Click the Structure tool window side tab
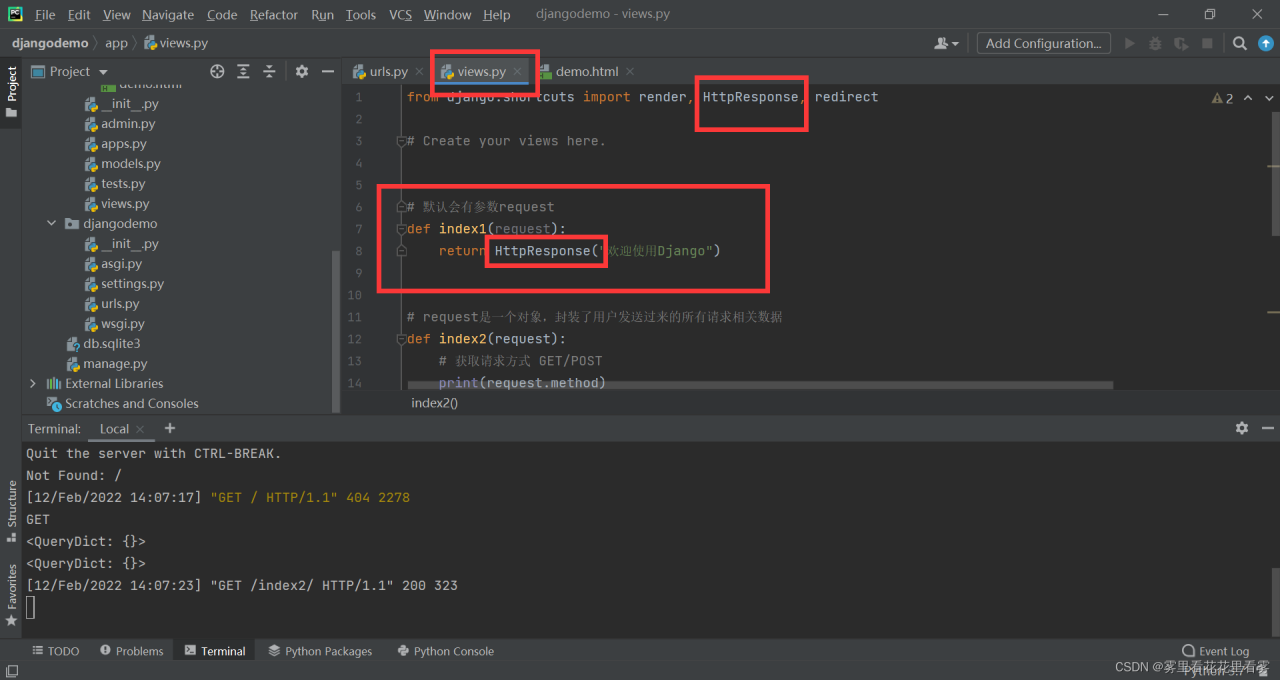Viewport: 1280px width, 680px height. 11,511
